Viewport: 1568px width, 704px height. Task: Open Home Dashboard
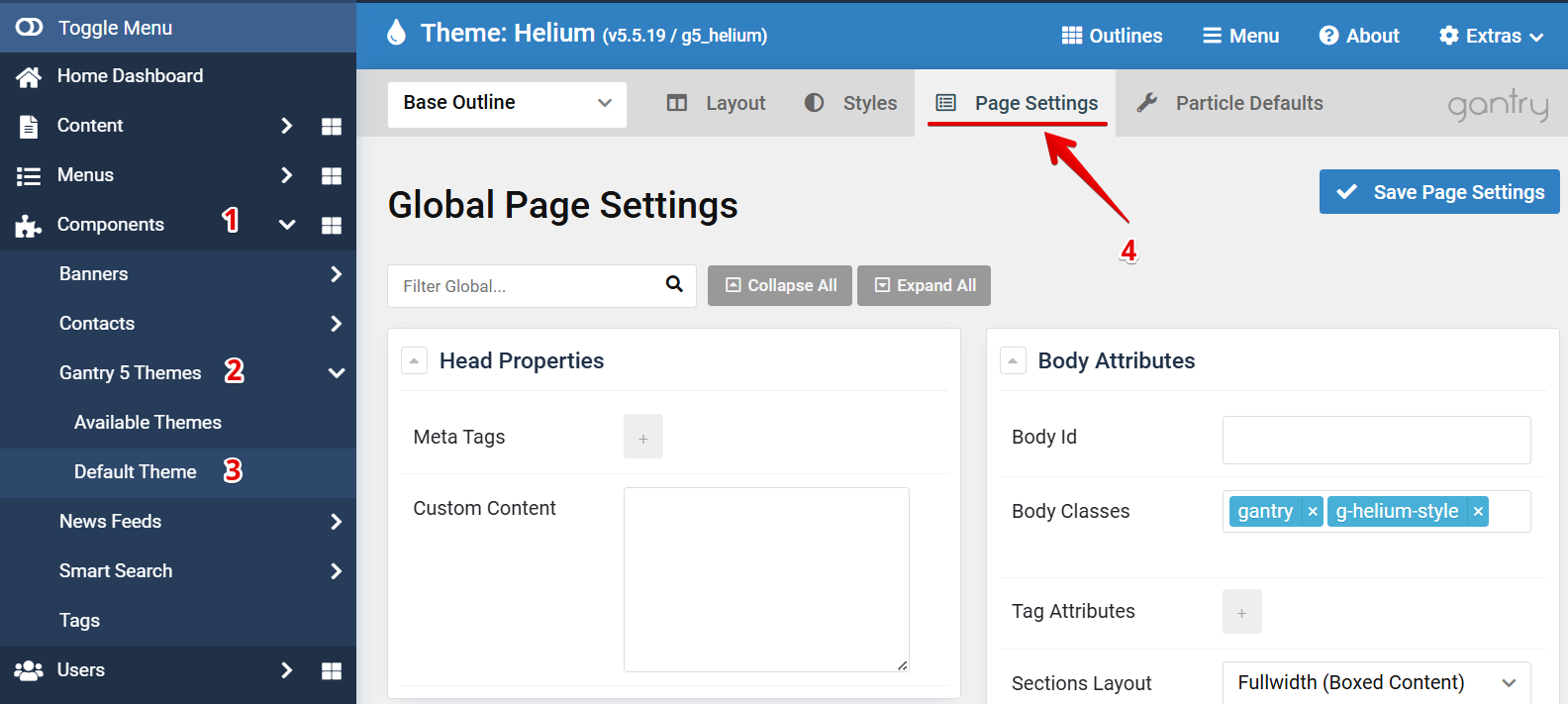pos(130,76)
